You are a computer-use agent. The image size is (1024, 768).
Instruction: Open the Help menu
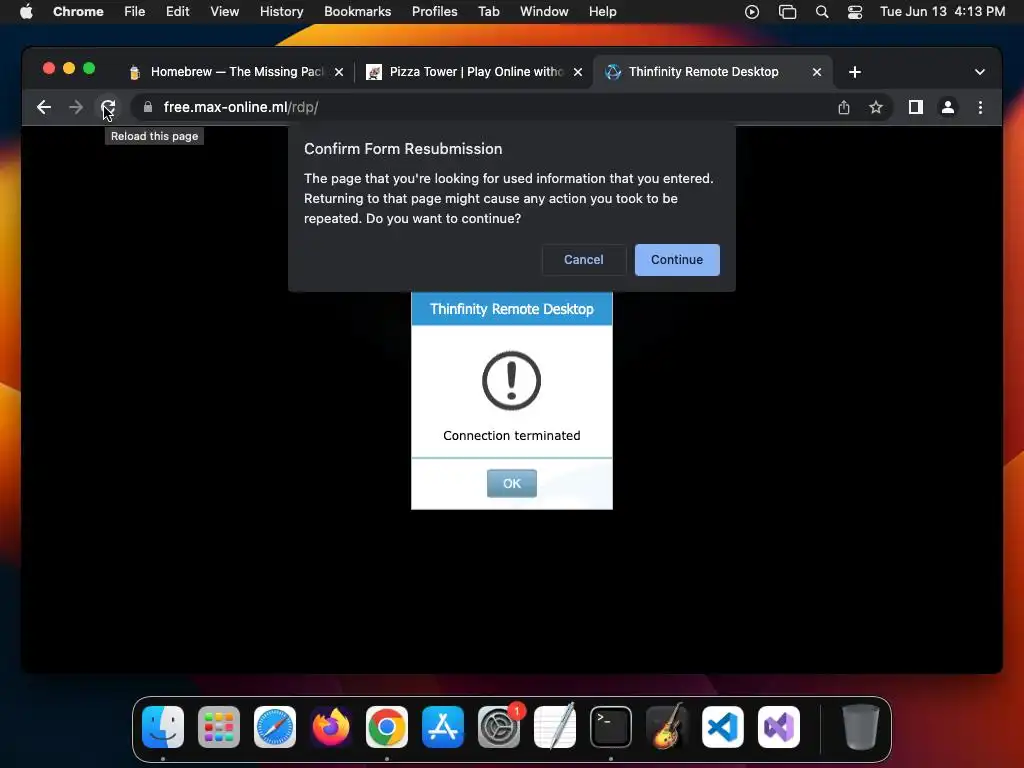602,12
